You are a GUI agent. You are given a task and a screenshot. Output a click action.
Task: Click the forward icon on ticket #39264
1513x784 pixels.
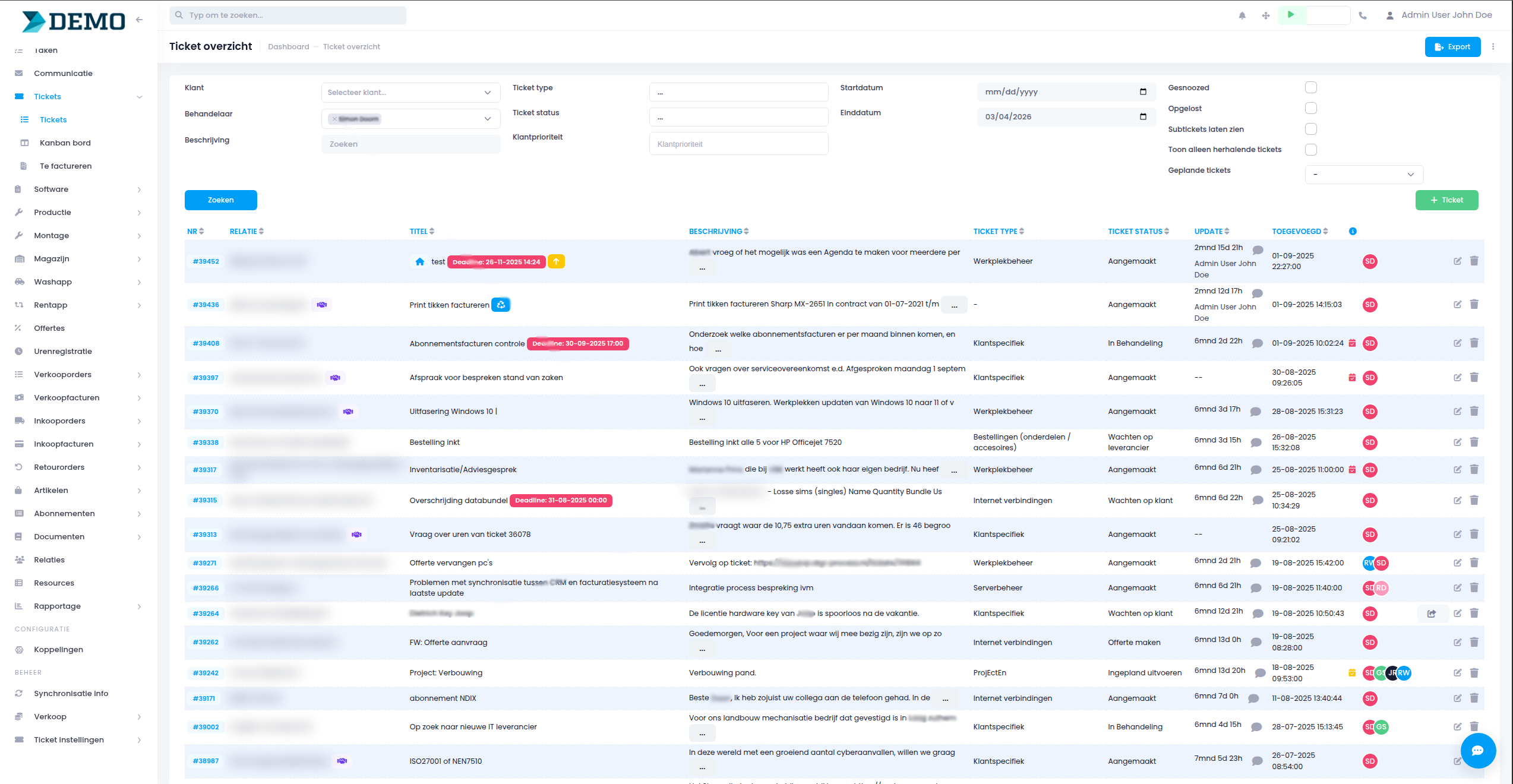[x=1432, y=614]
